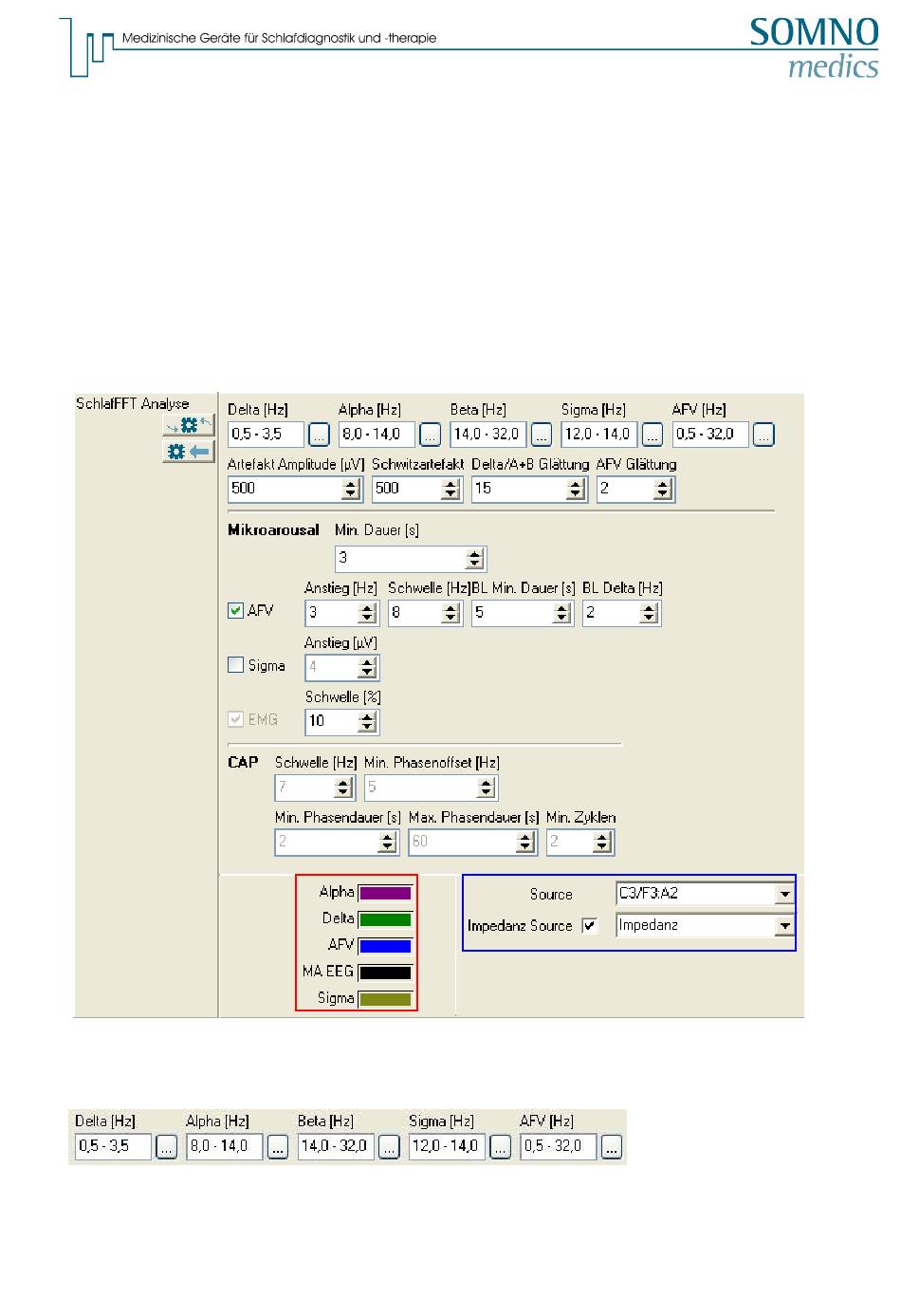Click the olive Sigma color swatch
Viewport: 901px width, 1316px height.
(x=385, y=999)
